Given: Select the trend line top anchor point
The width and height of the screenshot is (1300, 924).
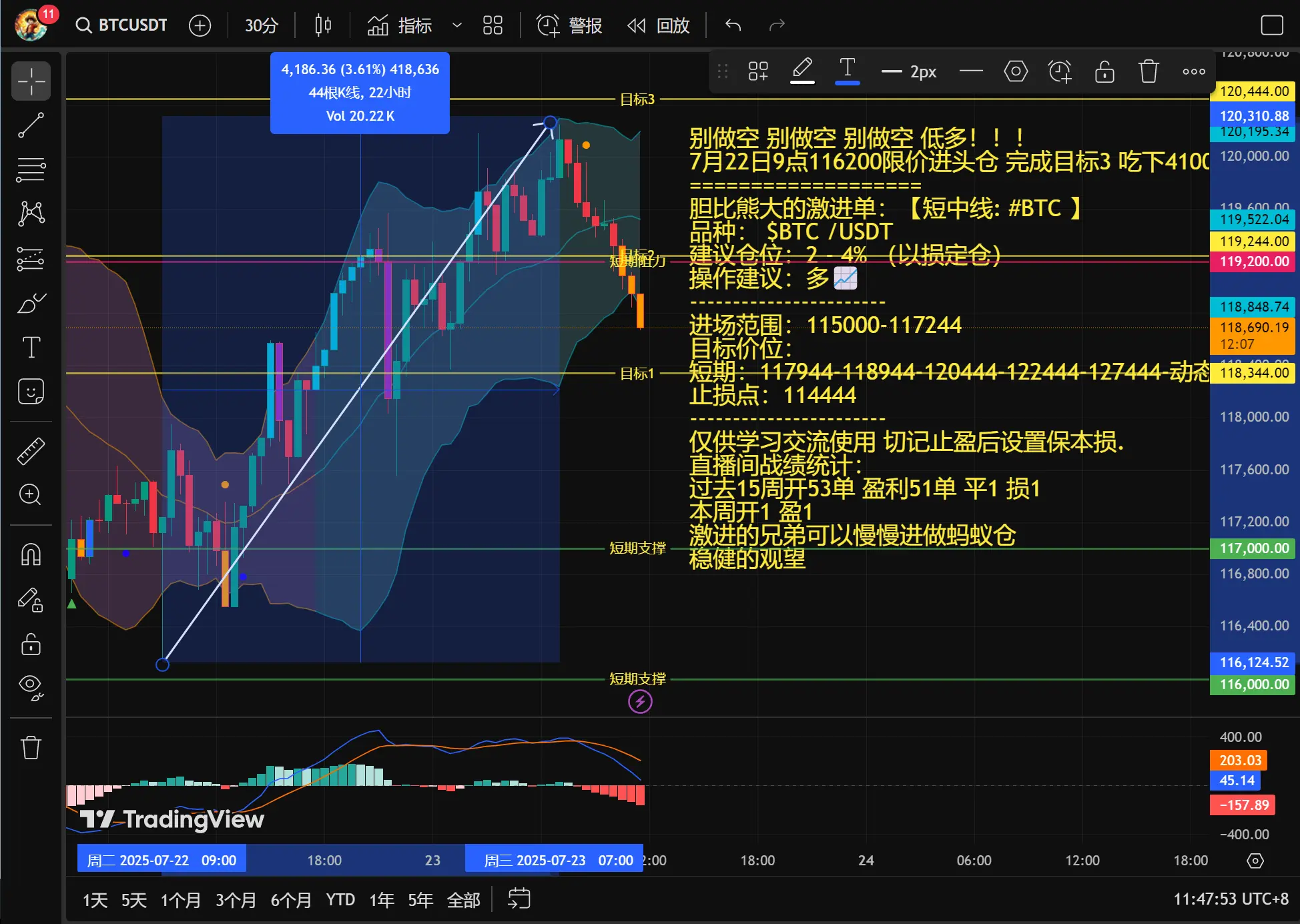Looking at the screenshot, I should [x=550, y=122].
